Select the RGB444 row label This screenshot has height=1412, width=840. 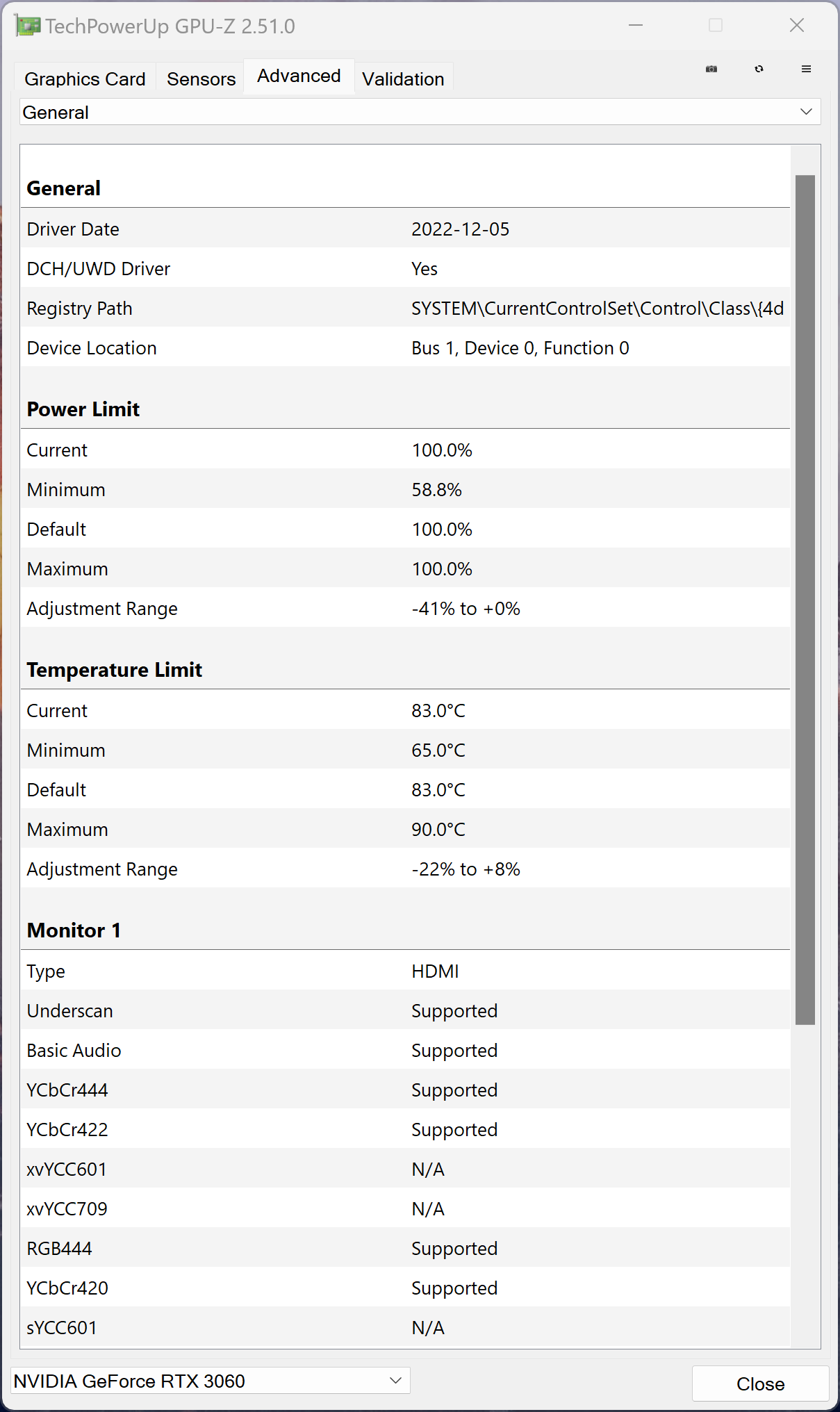point(59,1249)
